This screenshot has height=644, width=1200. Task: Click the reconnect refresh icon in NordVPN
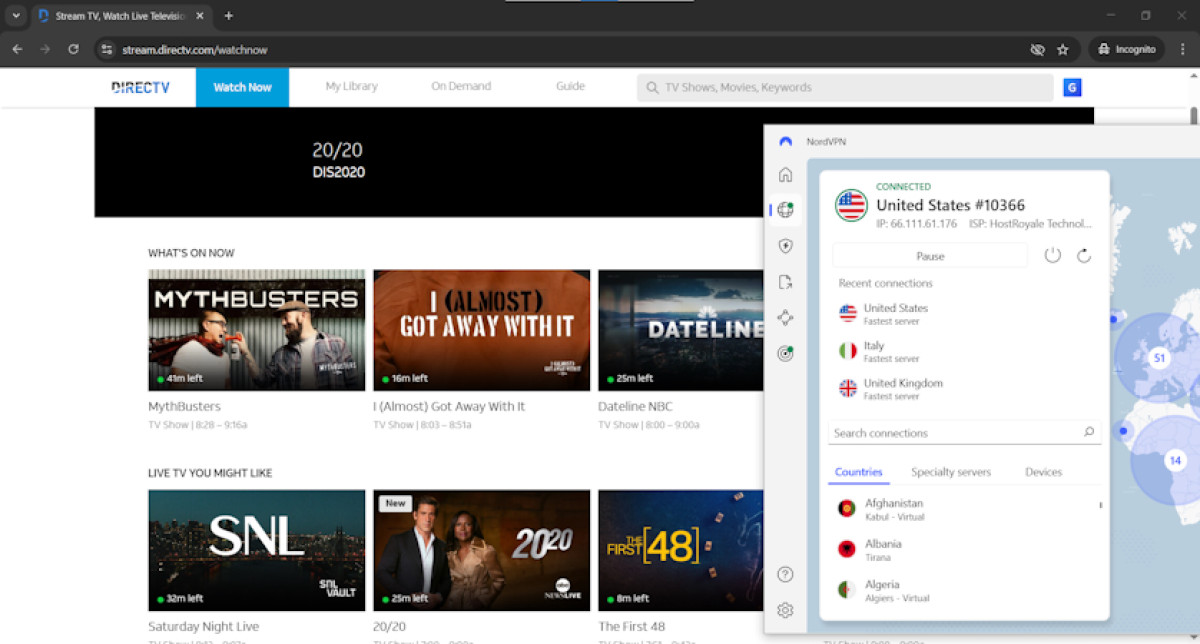click(x=1083, y=255)
